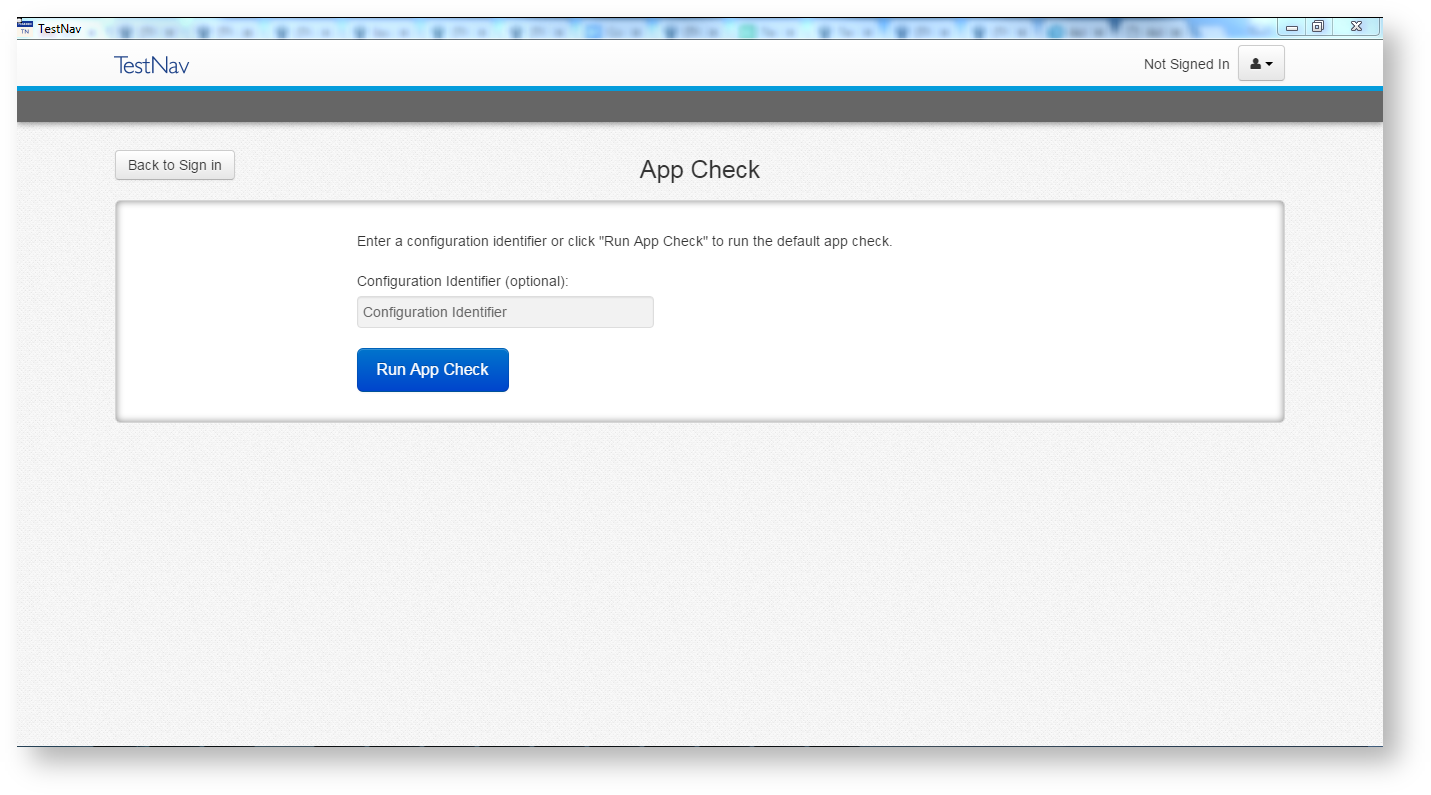Focus the Configuration Identifier input field

coord(505,312)
